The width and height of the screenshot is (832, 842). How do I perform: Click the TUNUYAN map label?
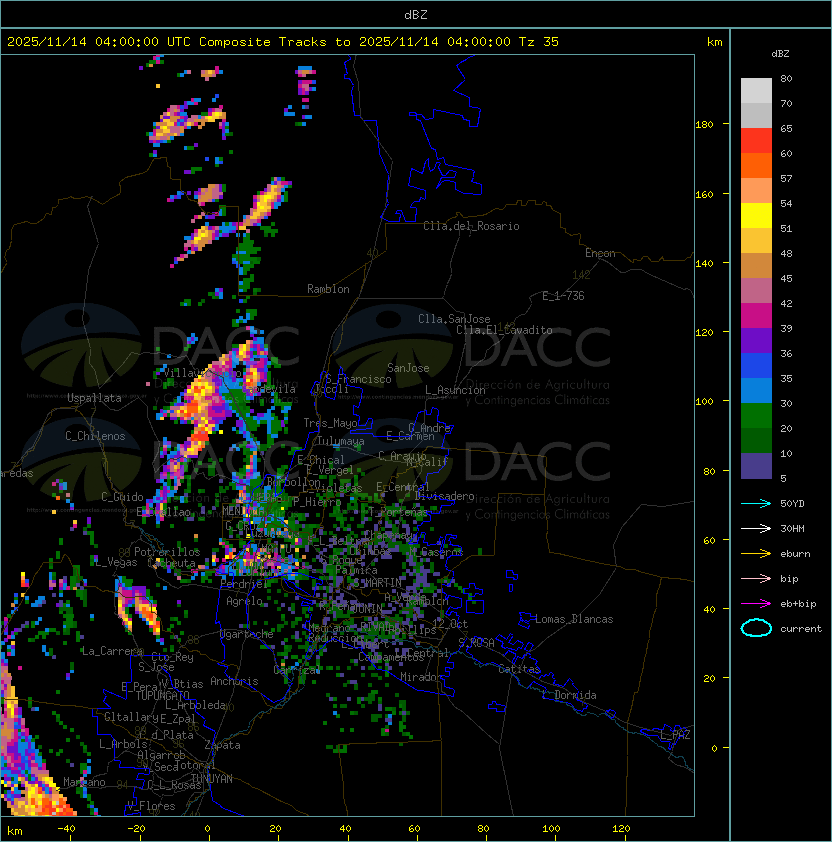point(212,779)
